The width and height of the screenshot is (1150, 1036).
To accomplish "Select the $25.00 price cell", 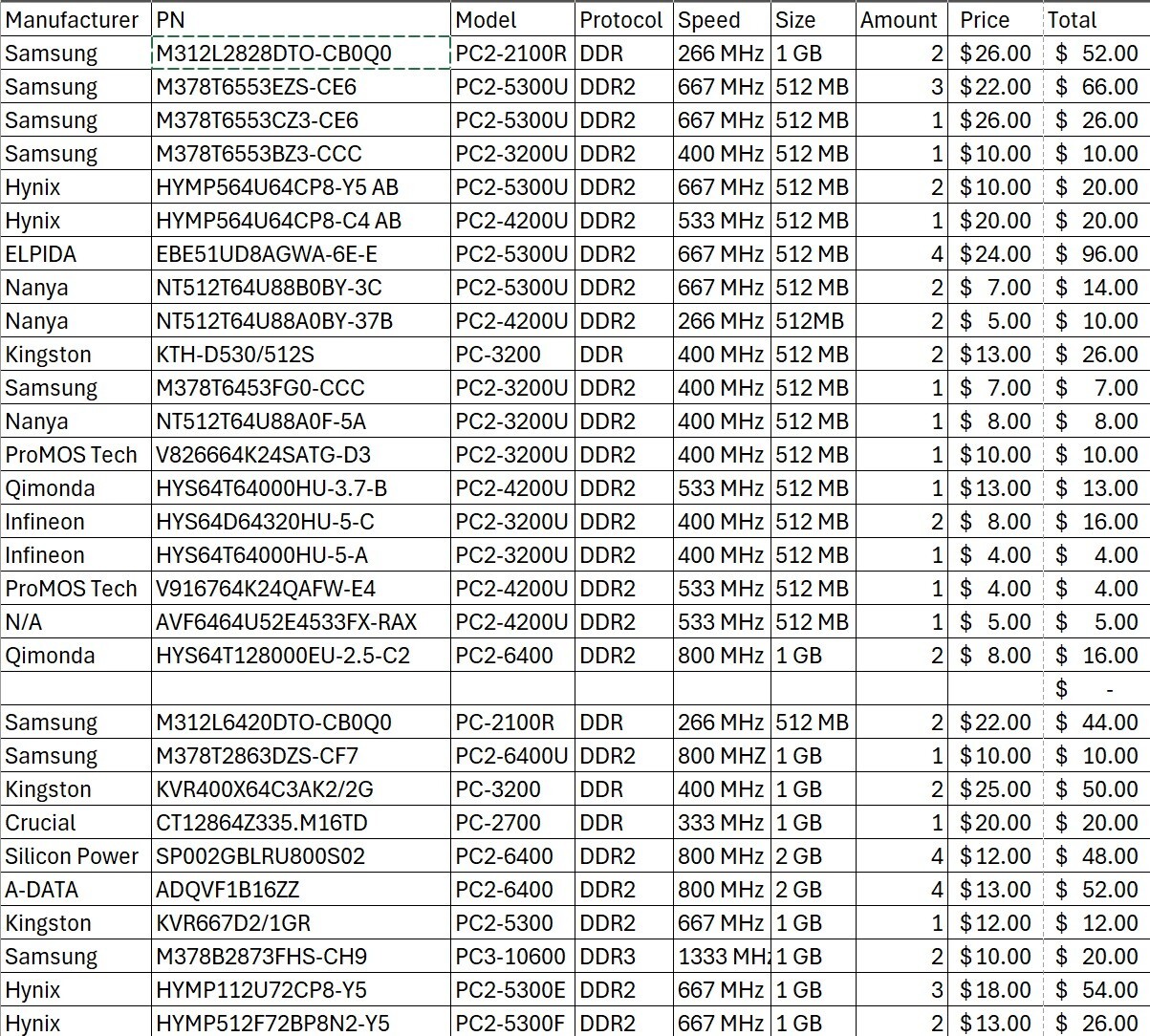I will coord(995,789).
